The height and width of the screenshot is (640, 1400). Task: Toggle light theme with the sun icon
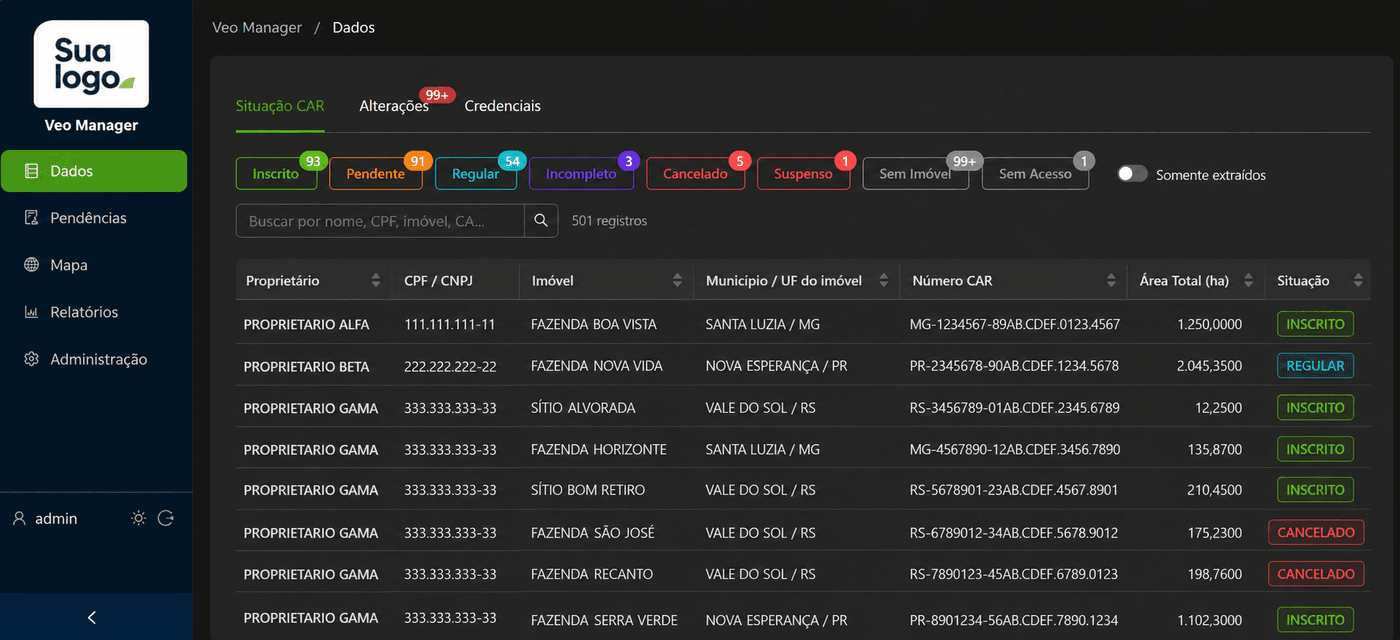pyautogui.click(x=139, y=519)
